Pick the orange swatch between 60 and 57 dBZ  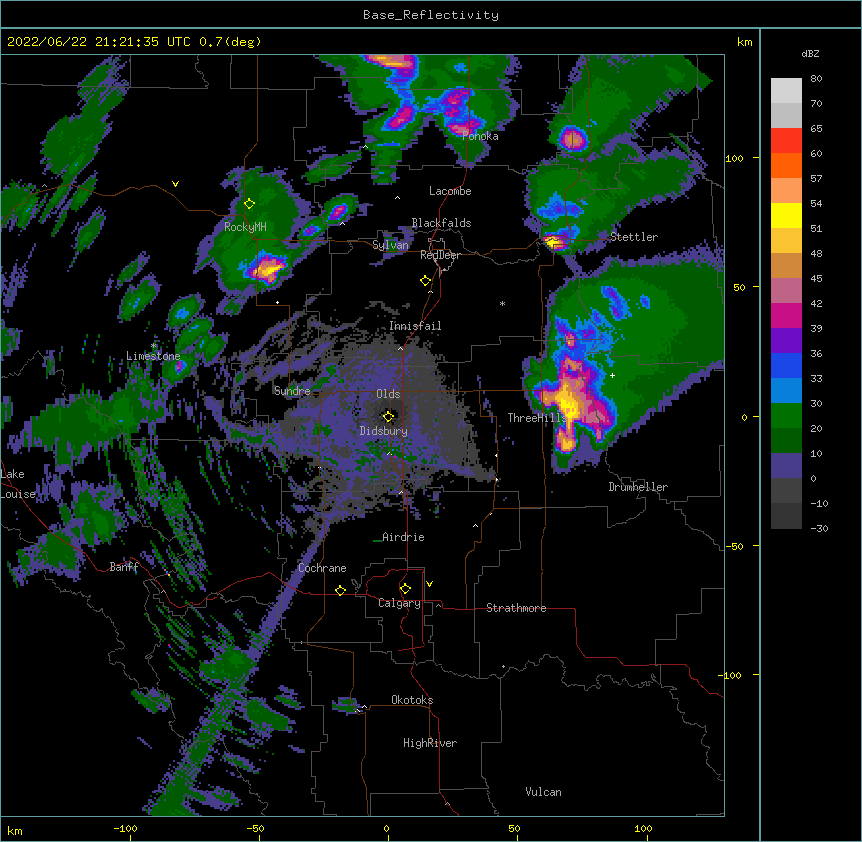[786, 165]
